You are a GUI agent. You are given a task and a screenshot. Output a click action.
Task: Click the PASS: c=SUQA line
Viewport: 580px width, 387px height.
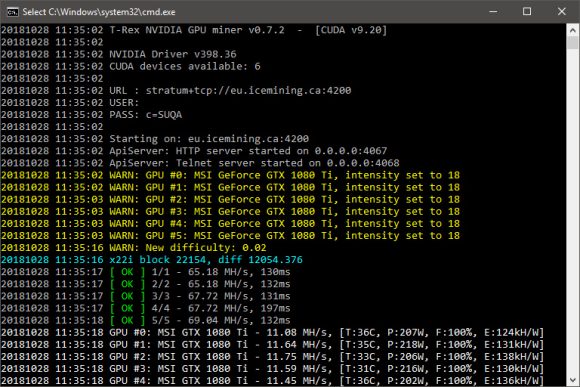(91, 115)
